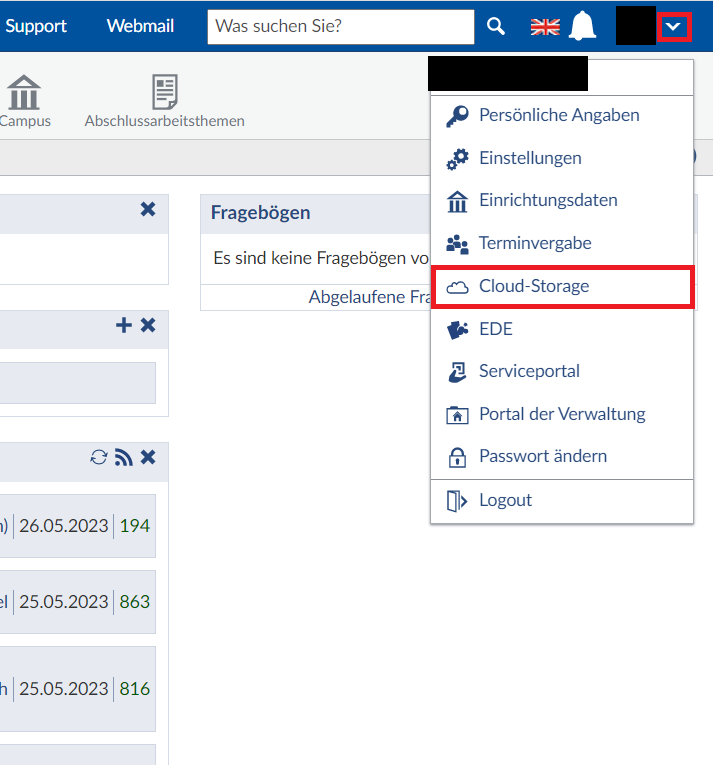Open notifications bell

[582, 27]
